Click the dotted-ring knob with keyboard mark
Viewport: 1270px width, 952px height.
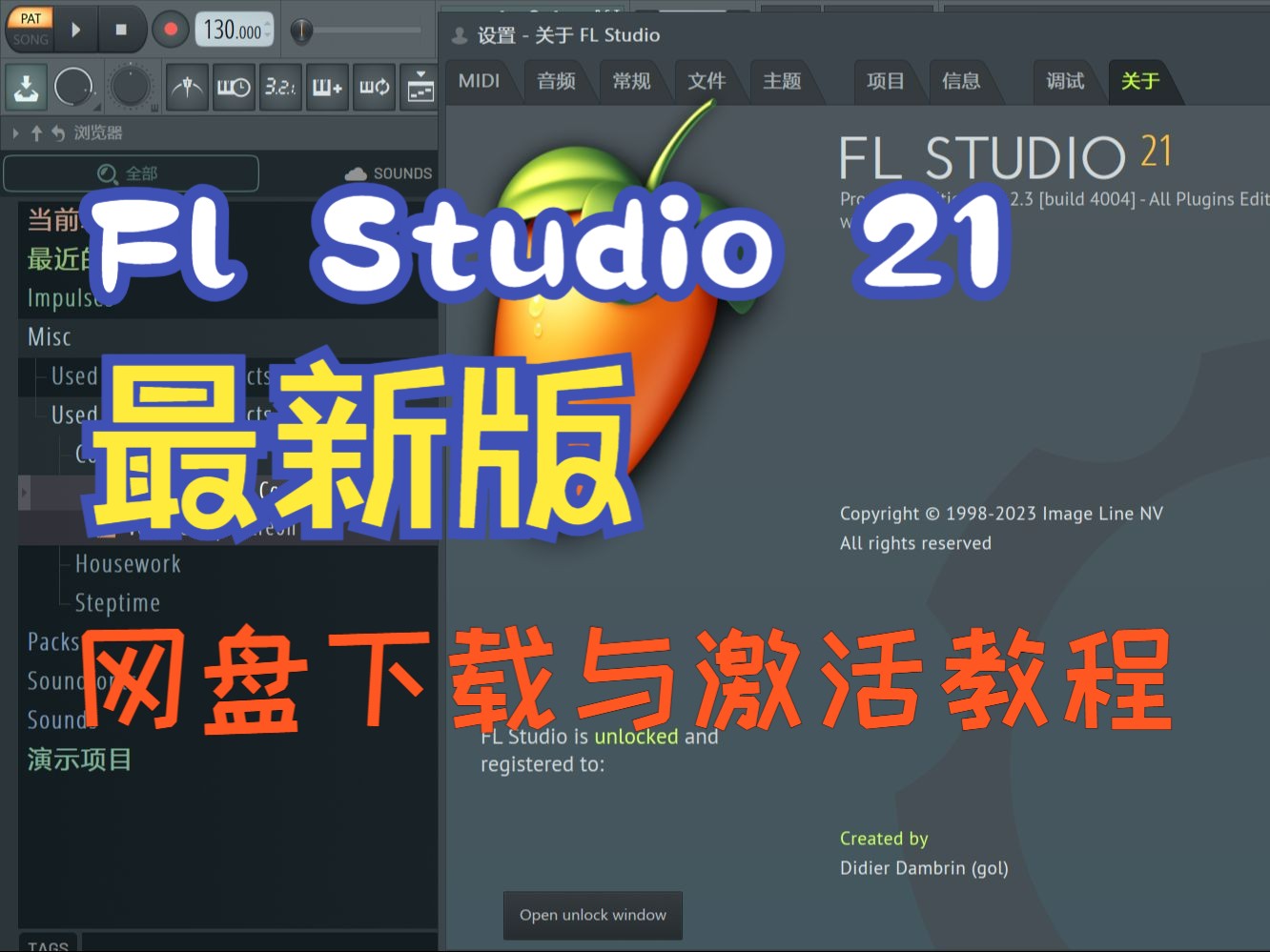[131, 88]
